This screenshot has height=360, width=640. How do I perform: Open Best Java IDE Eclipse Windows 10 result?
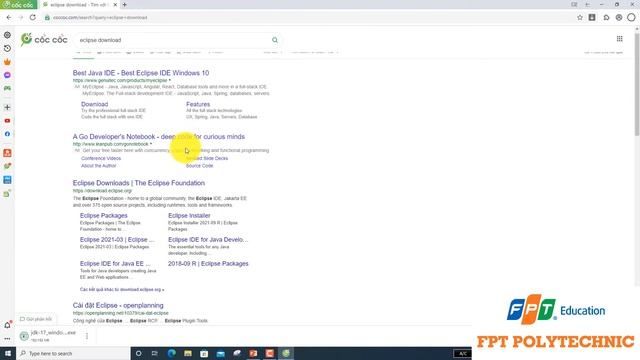pos(141,73)
